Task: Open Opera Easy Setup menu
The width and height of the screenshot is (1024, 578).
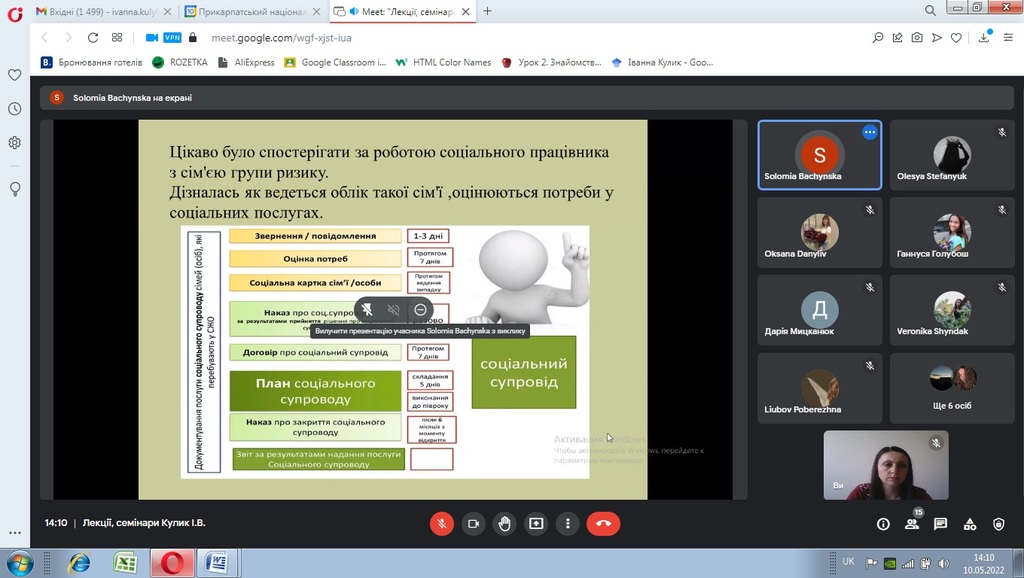Action: click(x=1007, y=37)
